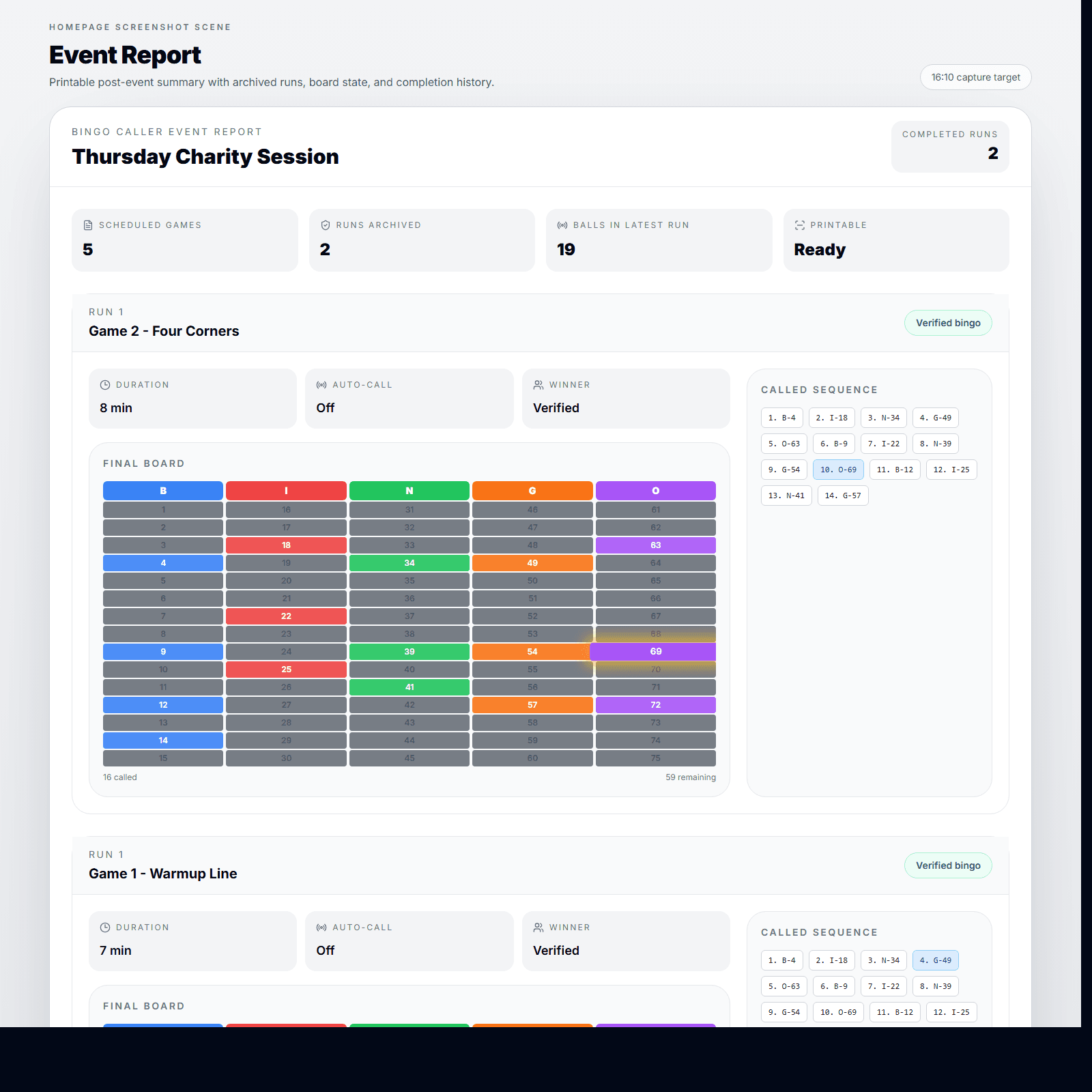Click the clock icon in Game 1 duration card
1092x1092 pixels.
104,927
